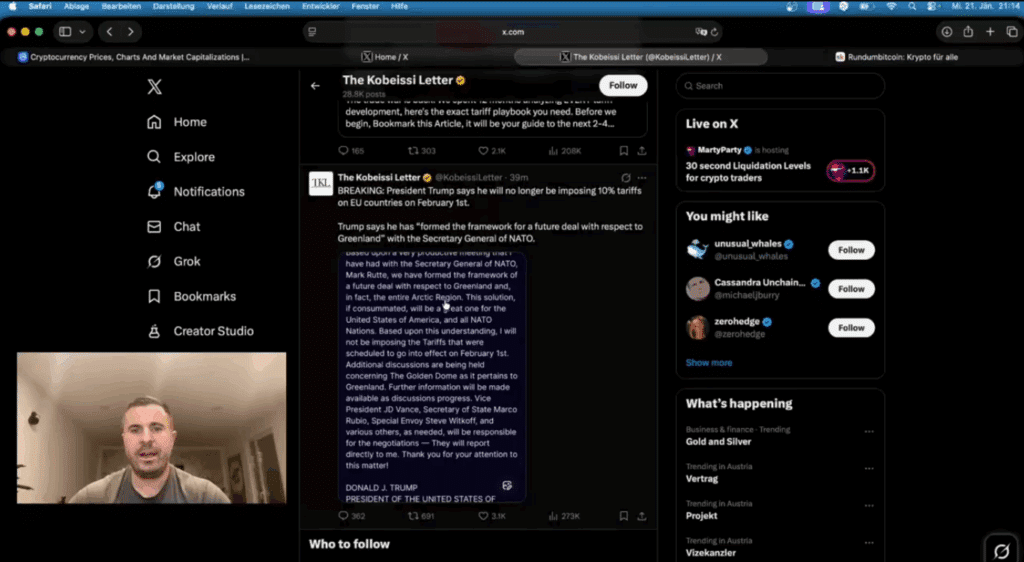The image size is (1024, 562).
Task: Expand the Safari sidebar dropdown chevron
Action: (82, 31)
